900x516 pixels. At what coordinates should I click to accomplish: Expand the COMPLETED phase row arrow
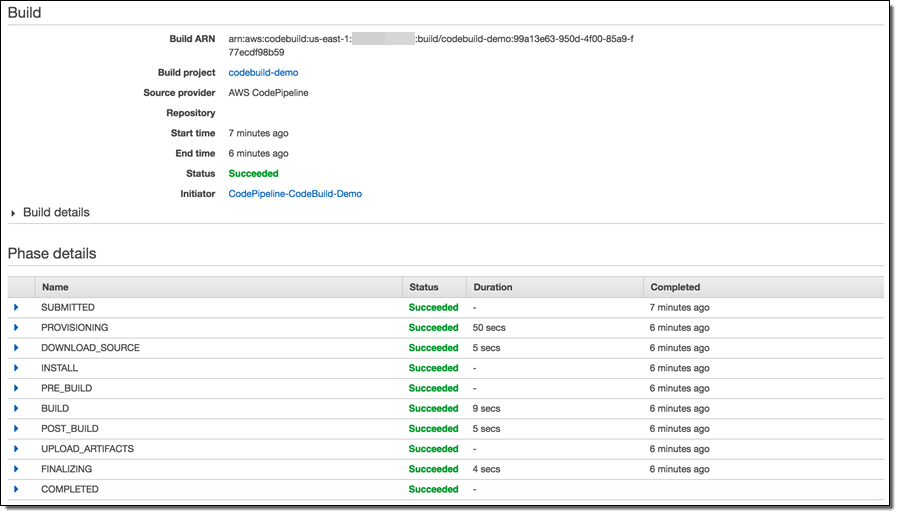pos(16,489)
